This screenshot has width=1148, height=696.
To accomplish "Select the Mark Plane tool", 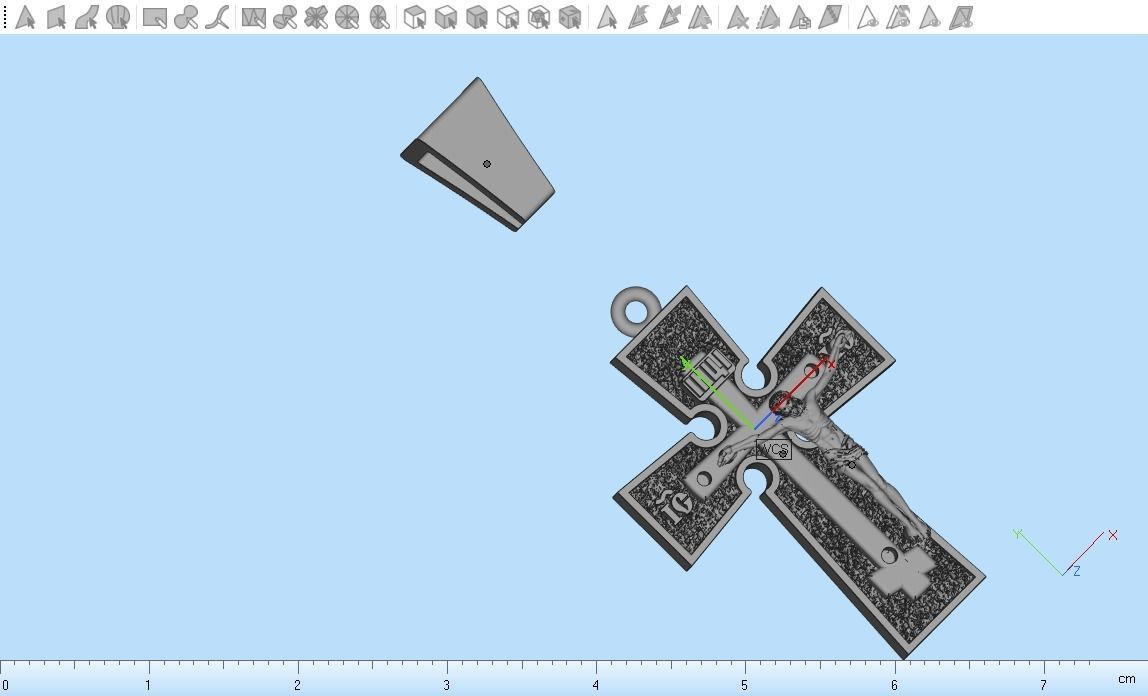I will pos(56,17).
